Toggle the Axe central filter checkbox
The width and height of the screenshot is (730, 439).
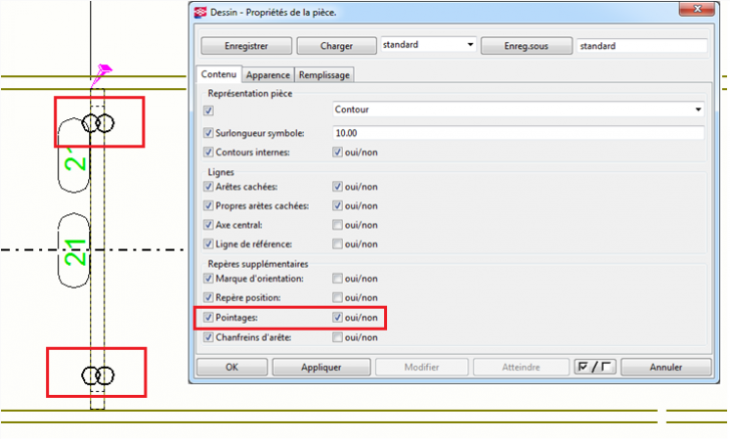point(208,225)
